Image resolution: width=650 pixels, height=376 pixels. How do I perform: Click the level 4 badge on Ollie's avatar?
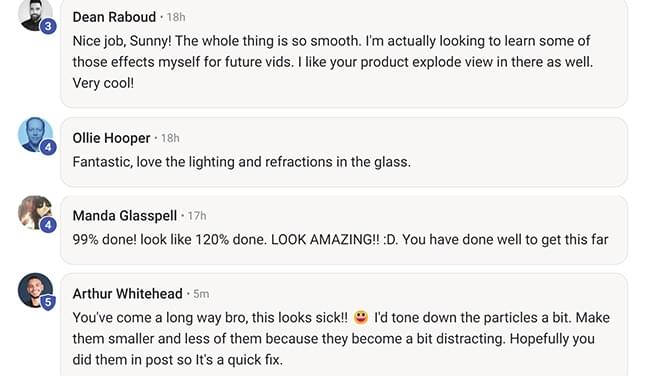click(48, 147)
